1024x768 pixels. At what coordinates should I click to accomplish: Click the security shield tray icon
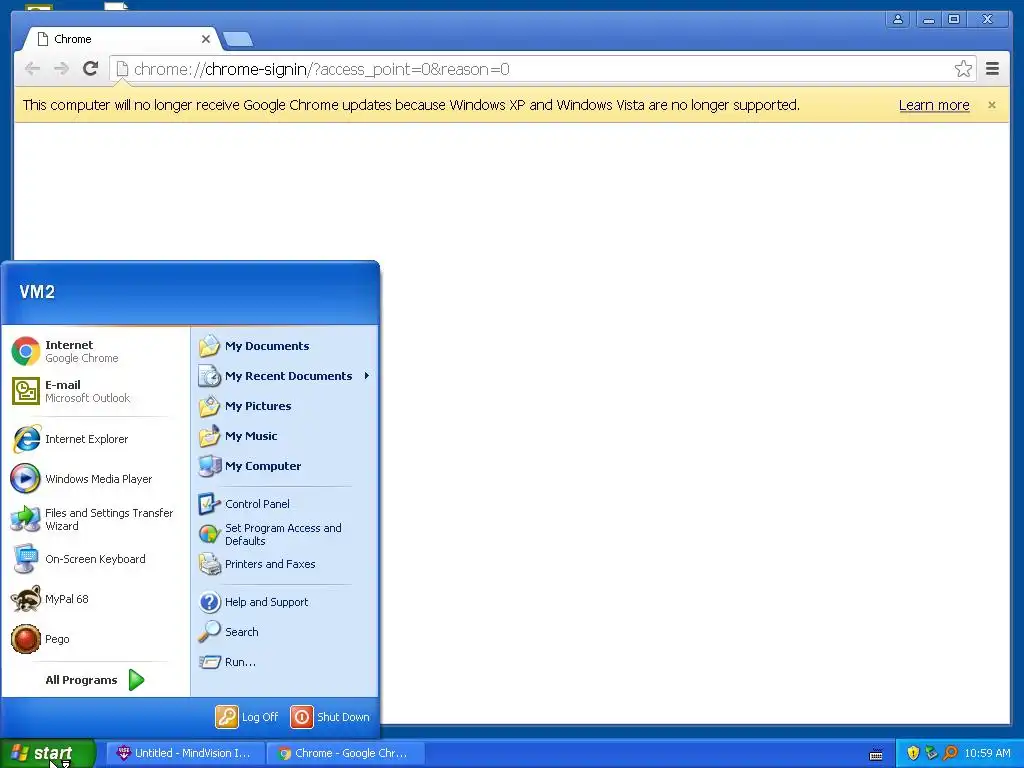pyautogui.click(x=913, y=753)
